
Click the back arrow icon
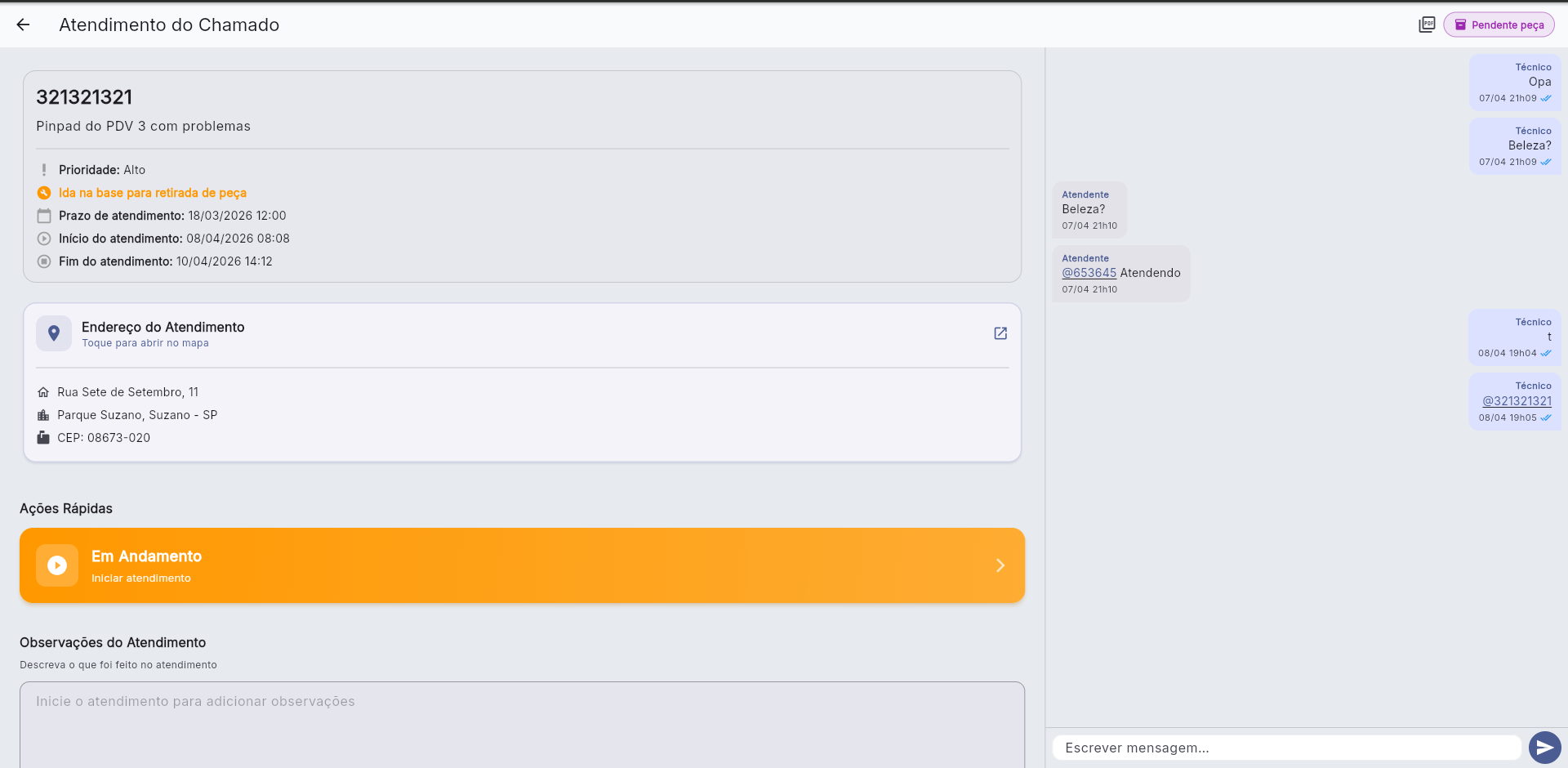tap(23, 25)
